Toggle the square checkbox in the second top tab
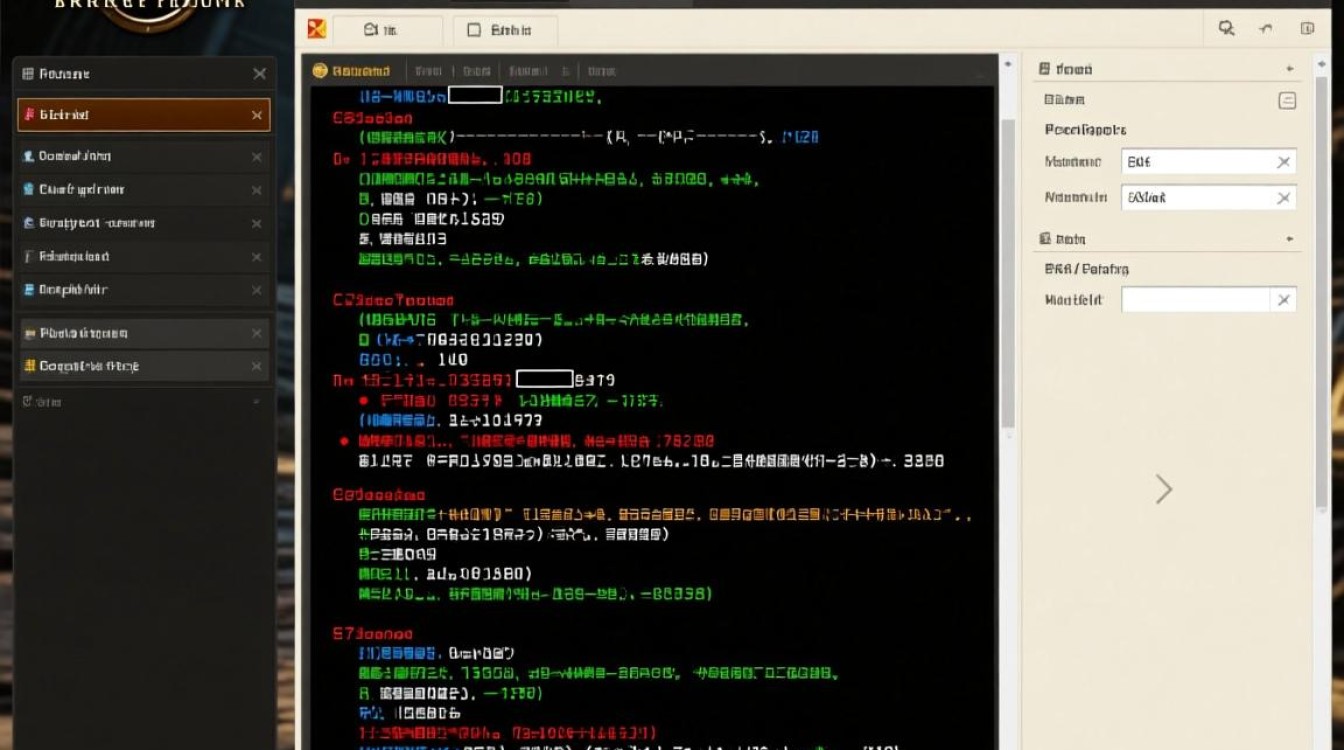This screenshot has height=750, width=1344. pos(475,31)
